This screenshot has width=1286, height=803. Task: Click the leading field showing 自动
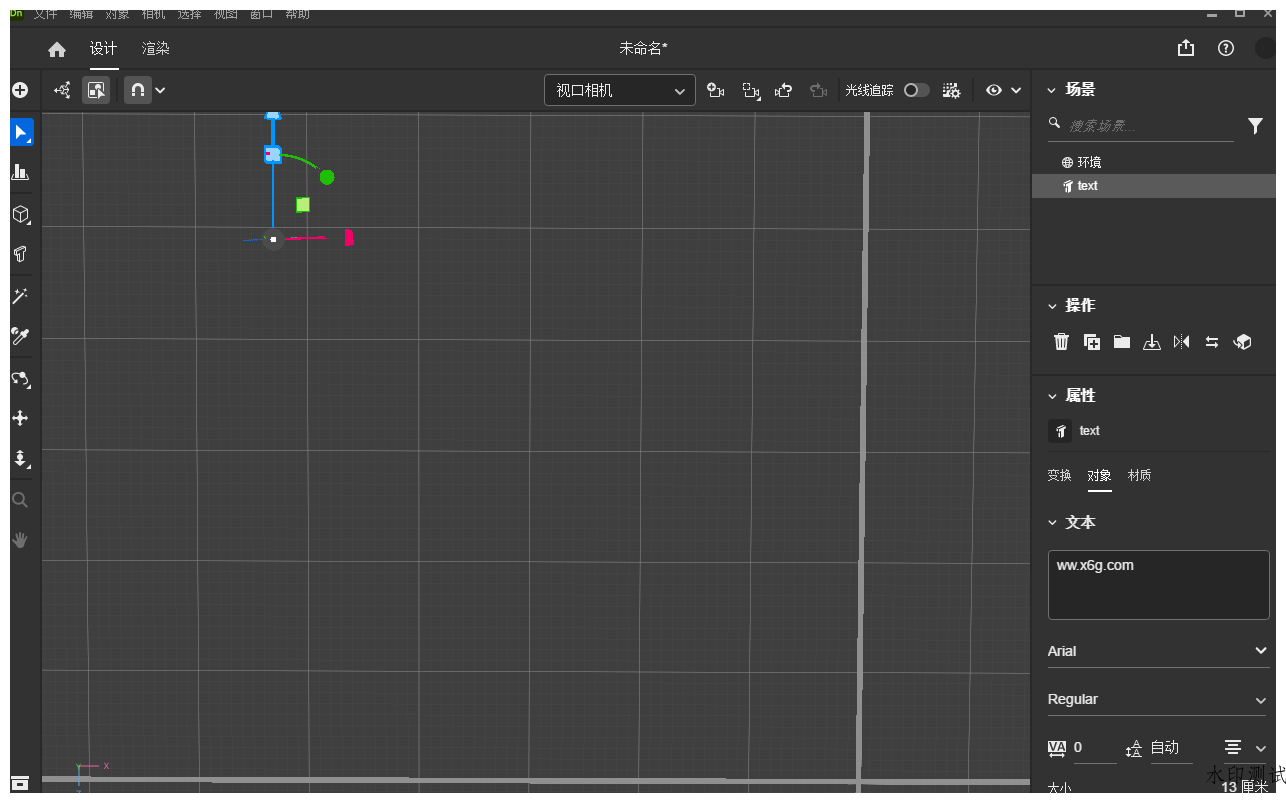click(x=1171, y=748)
